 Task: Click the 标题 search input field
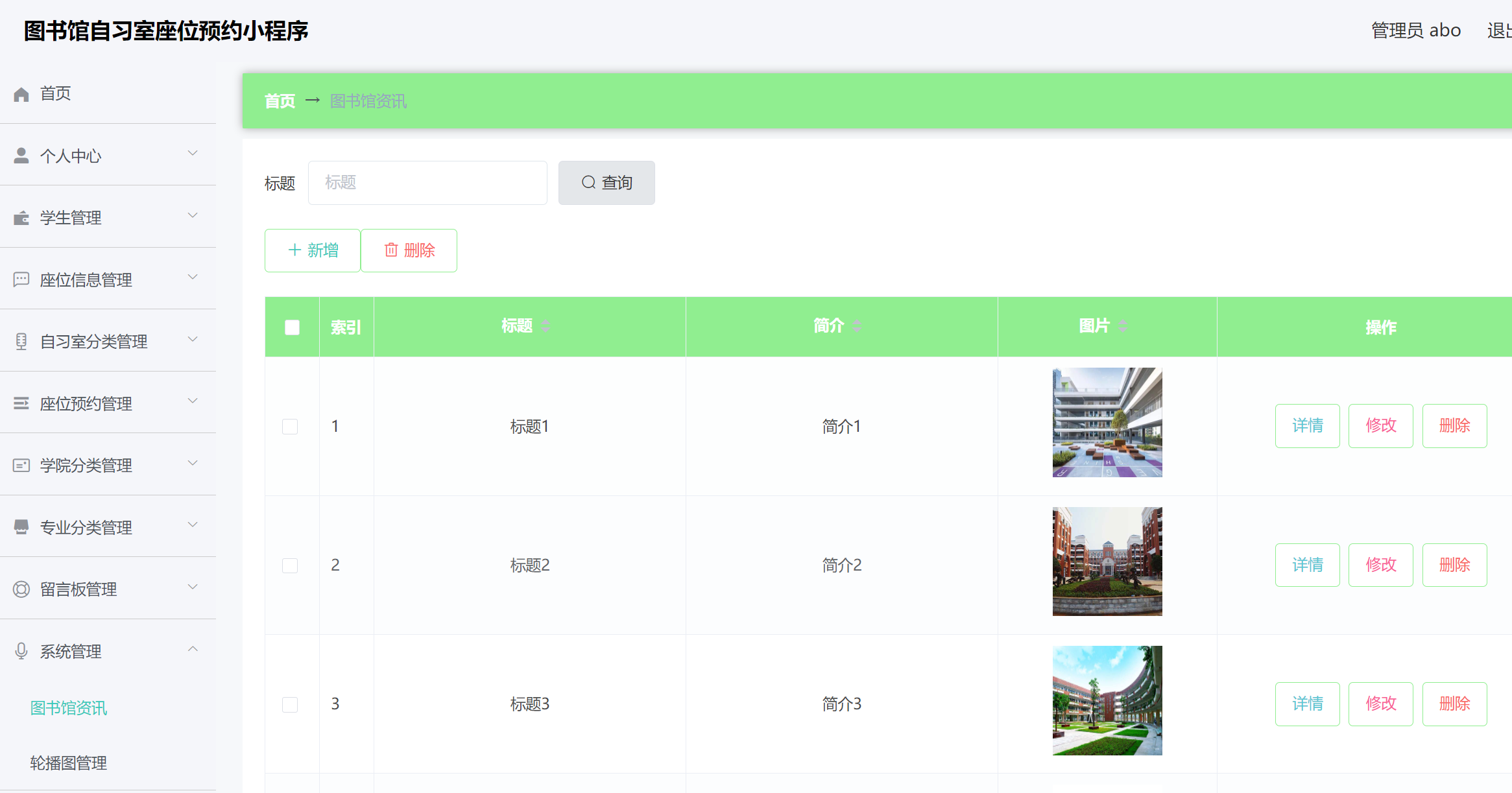click(427, 183)
